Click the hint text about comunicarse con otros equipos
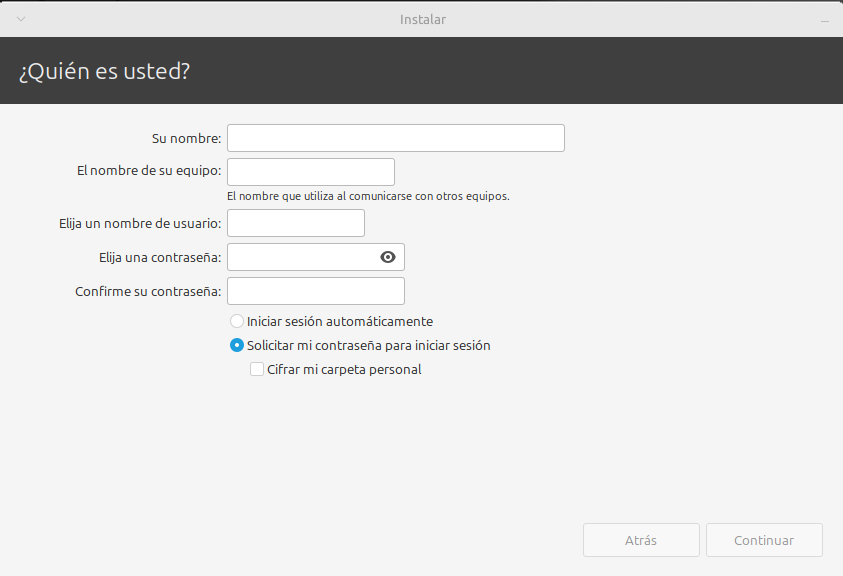This screenshot has width=843, height=576. pyautogui.click(x=368, y=196)
